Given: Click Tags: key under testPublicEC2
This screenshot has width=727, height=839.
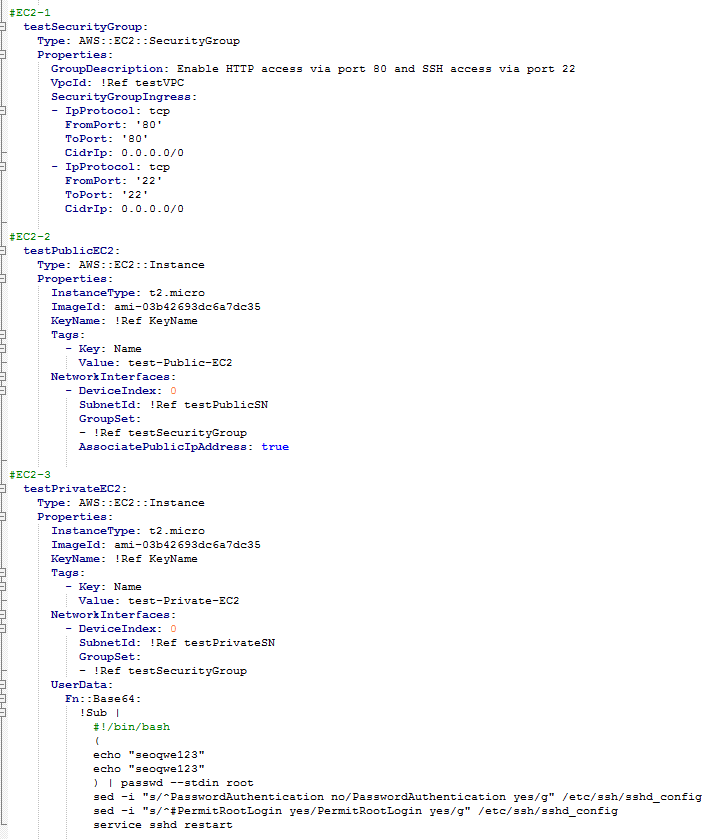Looking at the screenshot, I should tap(68, 335).
